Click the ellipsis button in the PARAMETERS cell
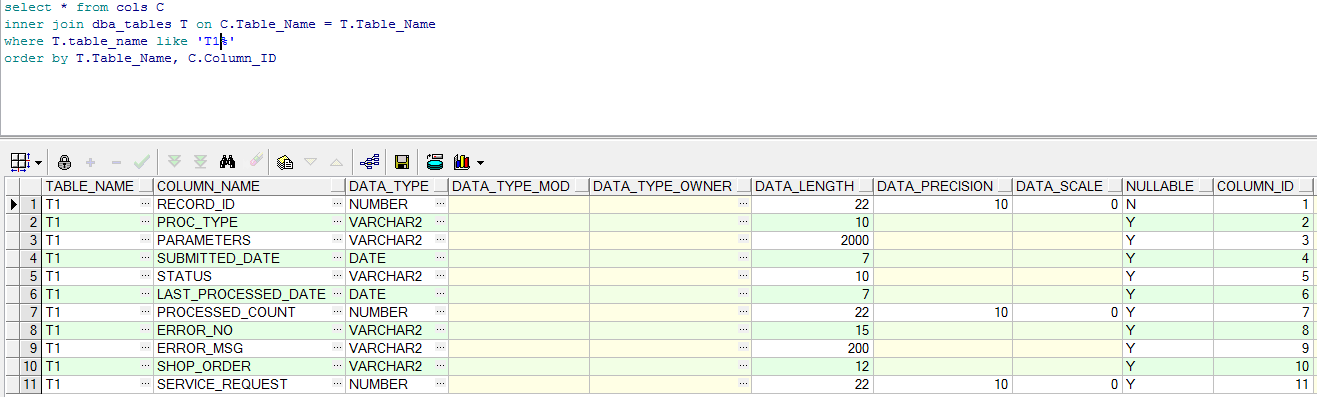The height and width of the screenshot is (397, 1317). 337,240
